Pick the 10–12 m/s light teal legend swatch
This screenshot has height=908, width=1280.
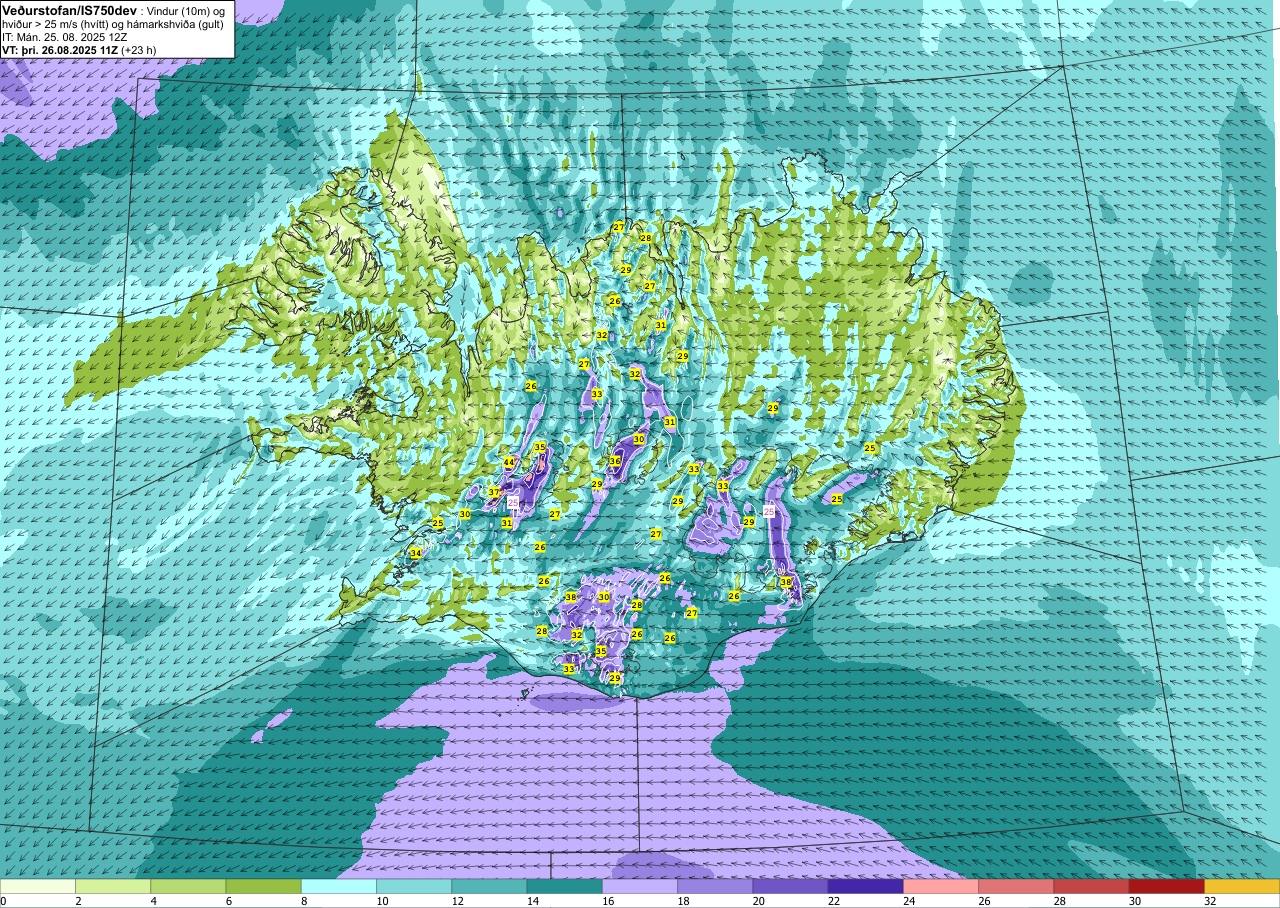coord(414,887)
